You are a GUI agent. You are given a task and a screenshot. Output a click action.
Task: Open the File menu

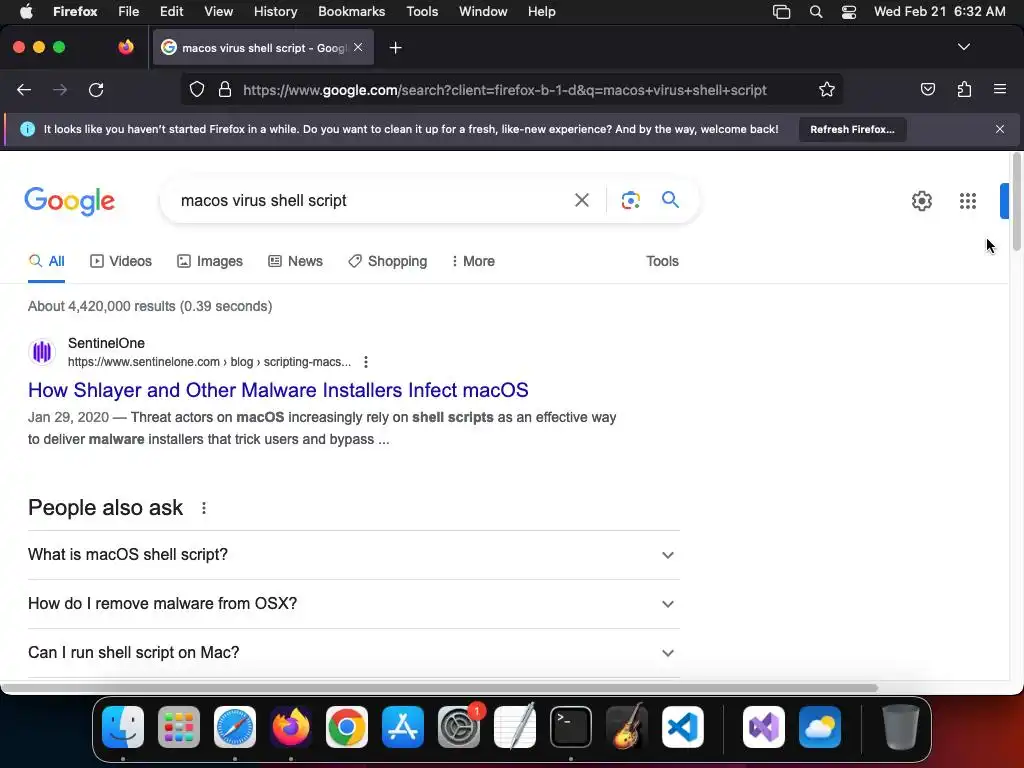point(129,12)
